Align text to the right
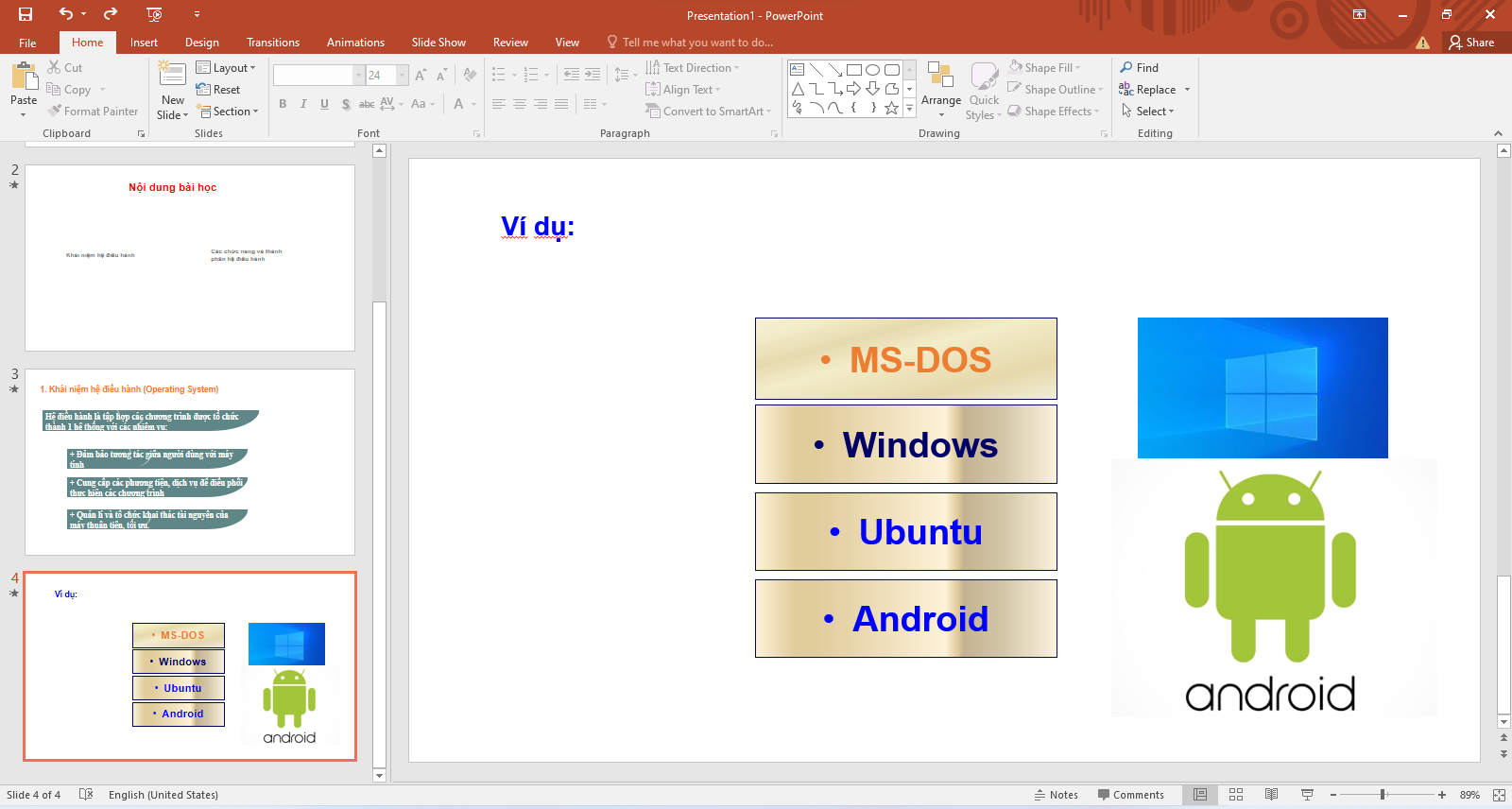The width and height of the screenshot is (1512, 809). [541, 104]
